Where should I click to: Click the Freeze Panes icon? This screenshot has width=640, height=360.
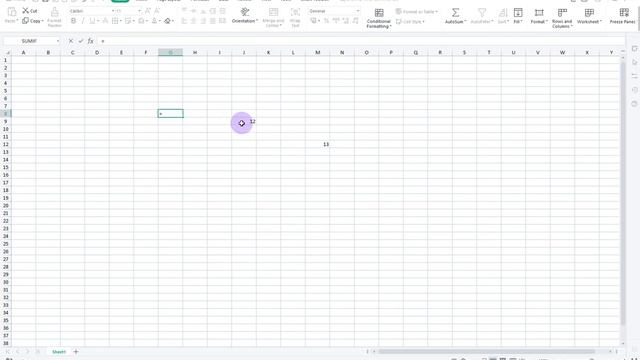point(624,13)
